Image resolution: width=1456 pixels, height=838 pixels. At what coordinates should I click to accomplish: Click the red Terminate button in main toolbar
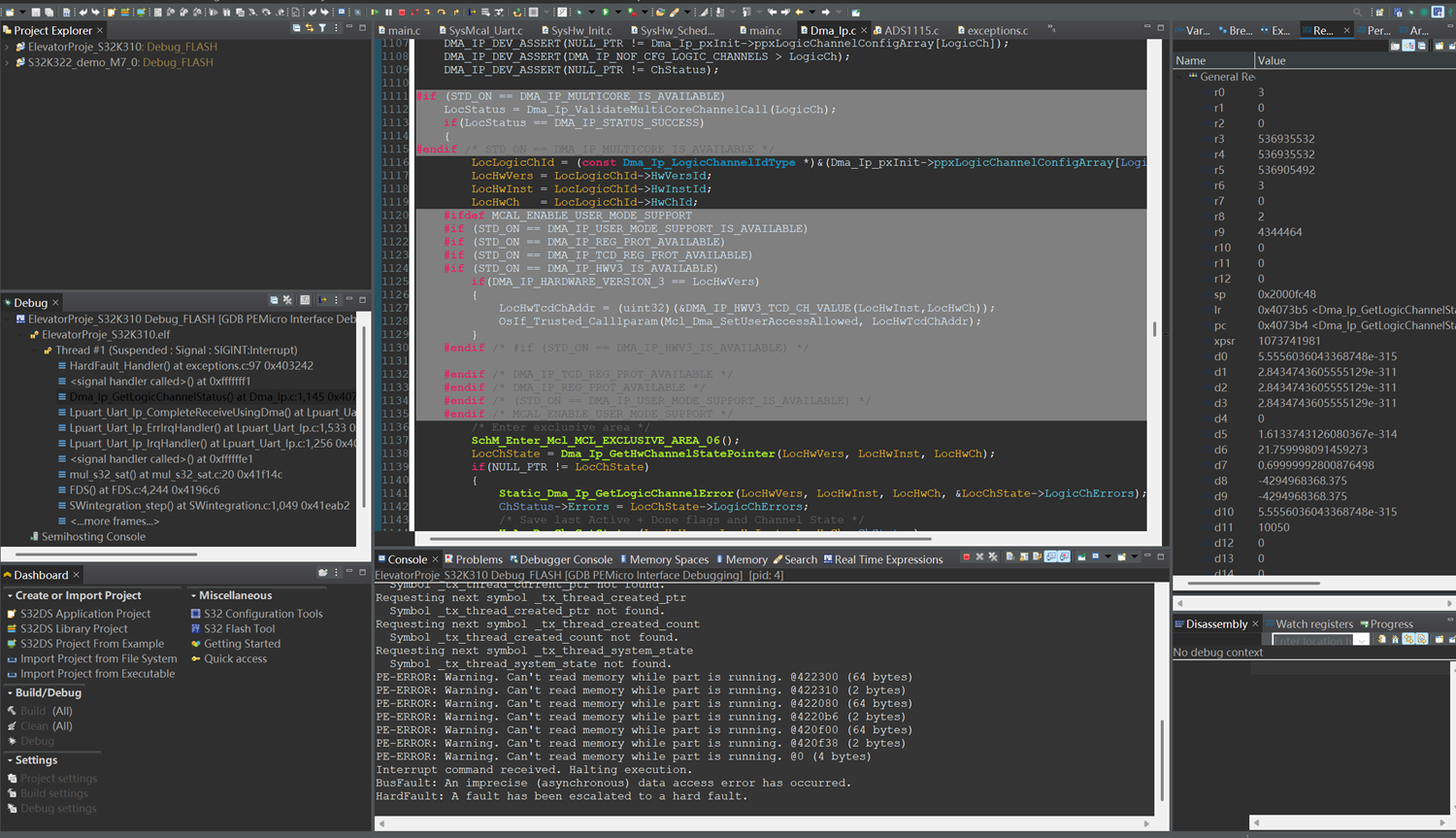(x=402, y=12)
